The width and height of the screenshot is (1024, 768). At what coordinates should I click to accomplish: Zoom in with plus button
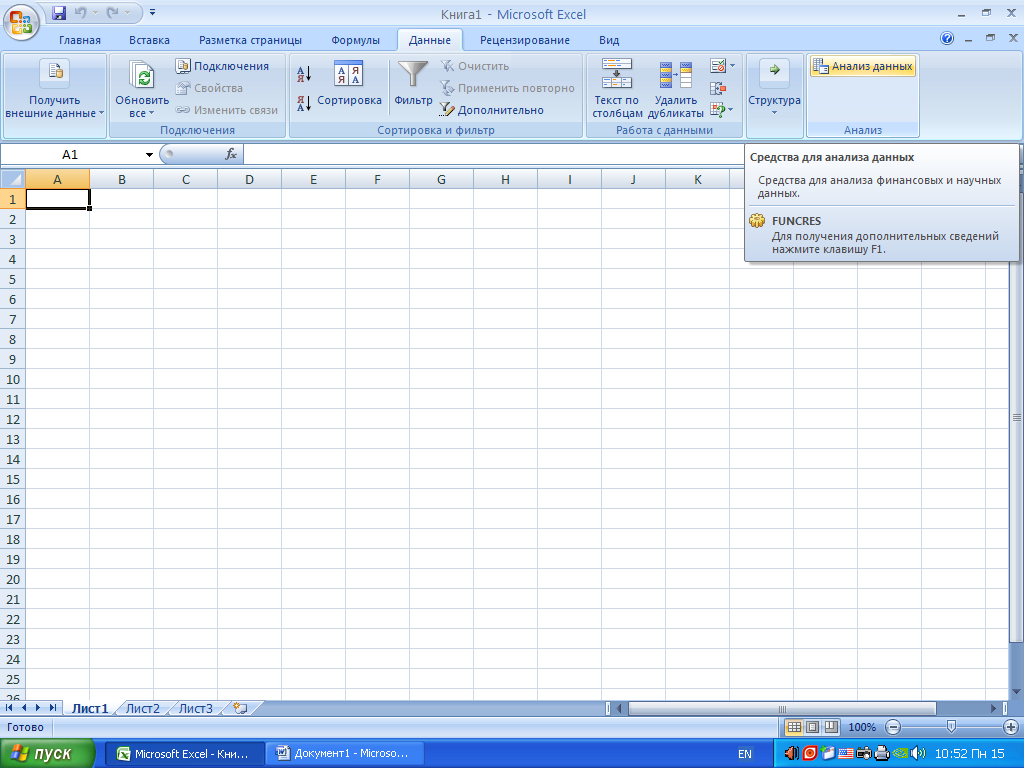[x=1010, y=727]
